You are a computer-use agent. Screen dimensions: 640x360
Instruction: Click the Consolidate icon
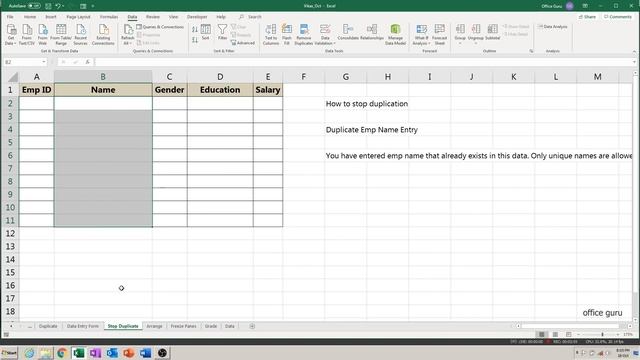(348, 33)
